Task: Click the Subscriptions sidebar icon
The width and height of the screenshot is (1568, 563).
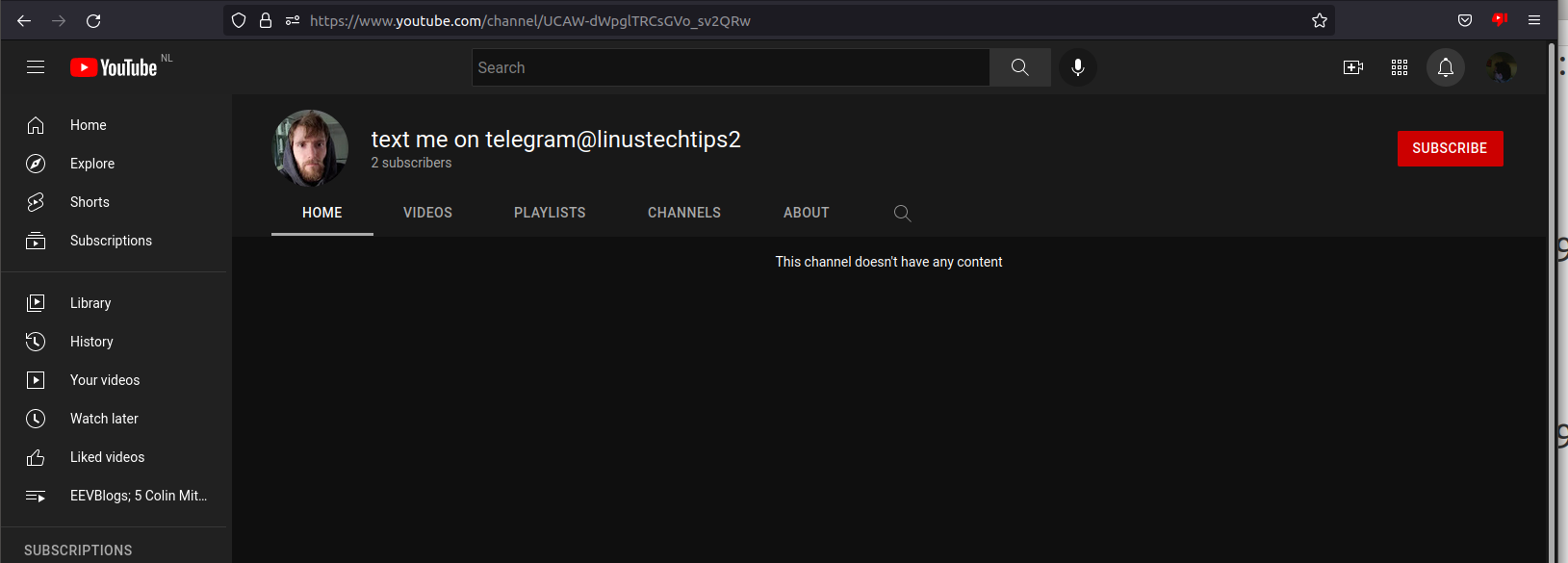Action: (x=36, y=241)
